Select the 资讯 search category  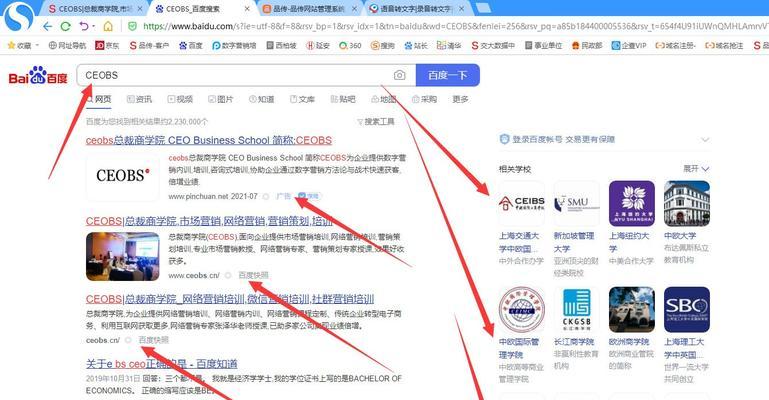[x=139, y=99]
